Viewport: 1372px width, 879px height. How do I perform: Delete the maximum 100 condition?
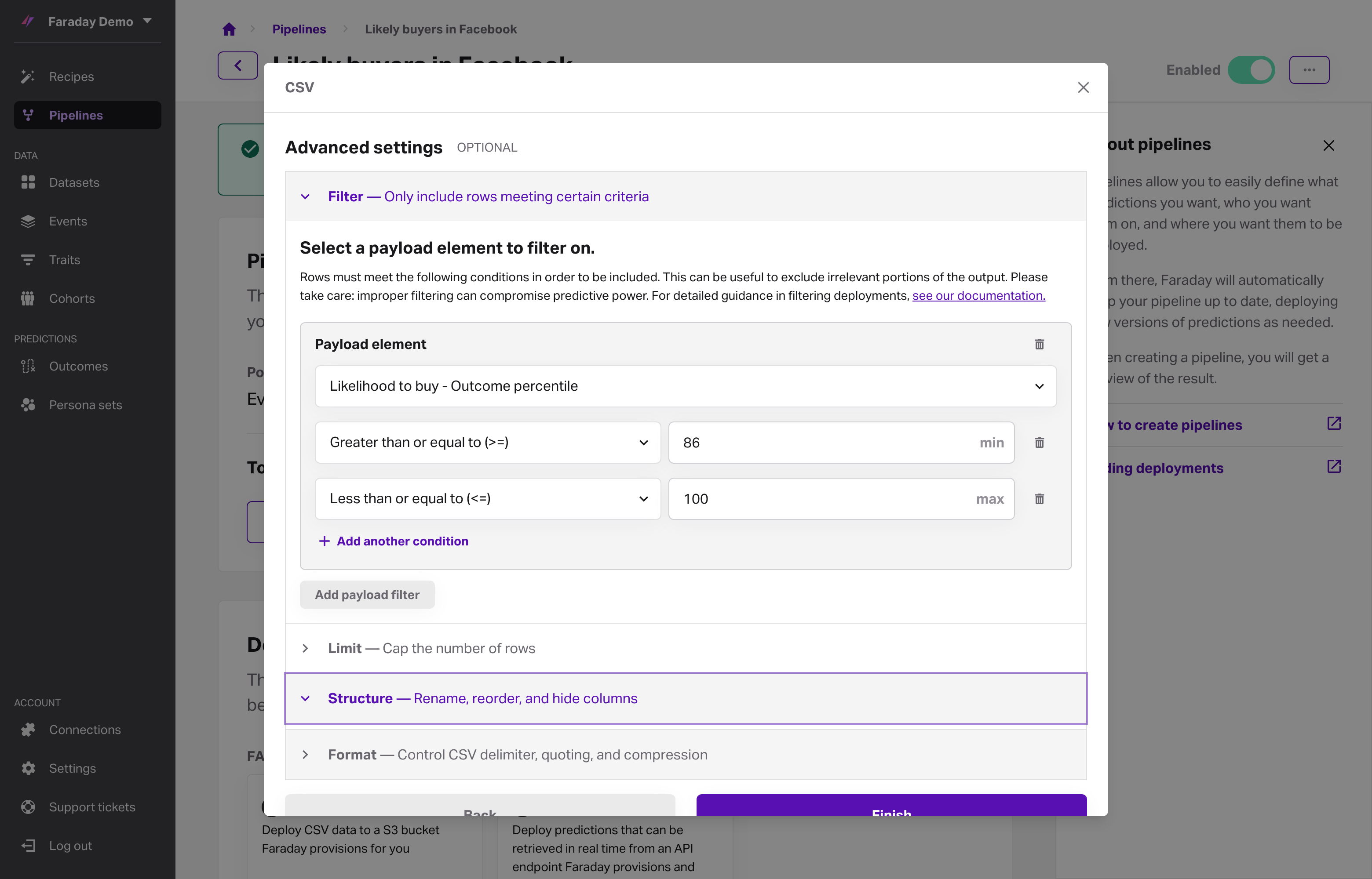(1039, 499)
